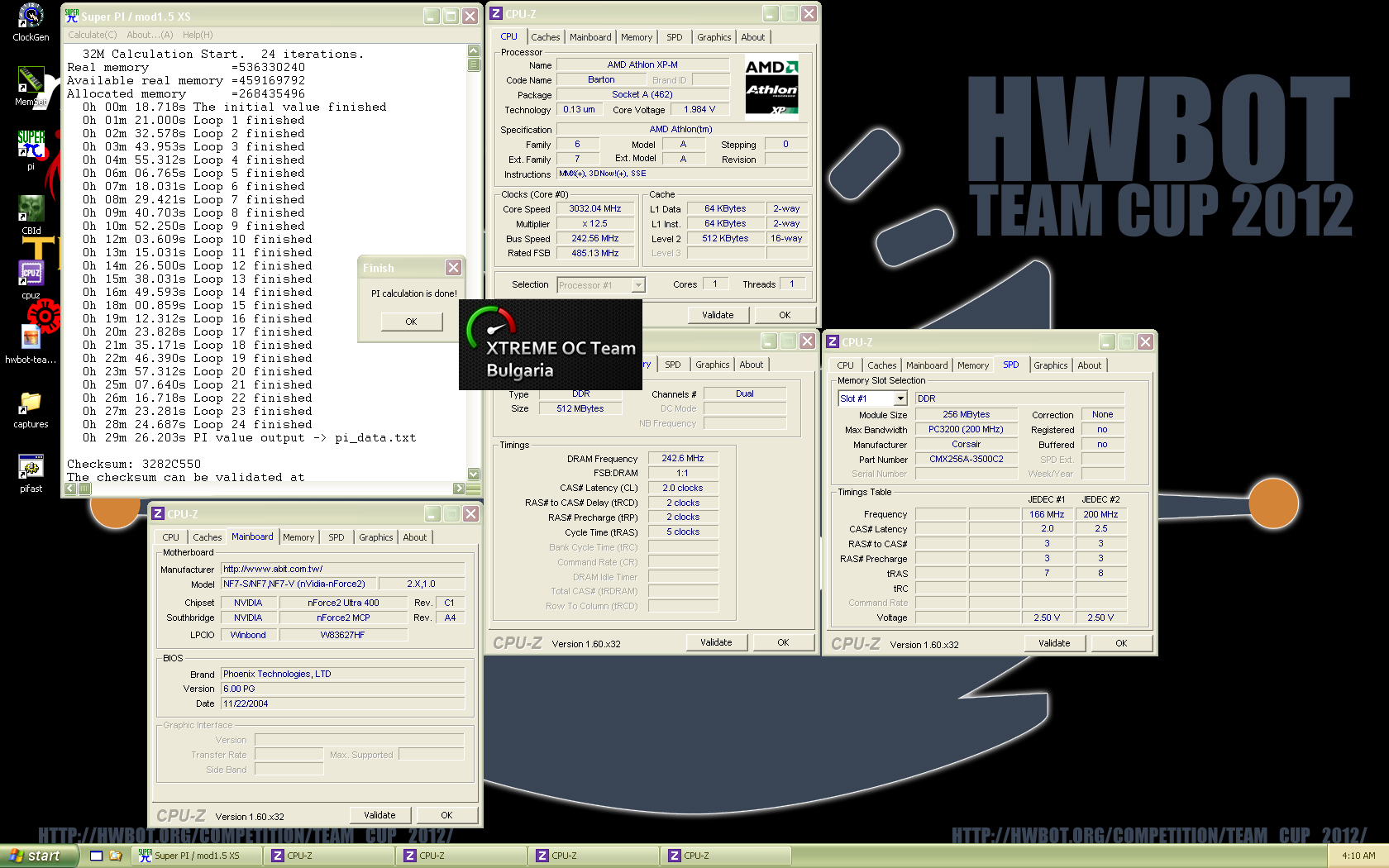The width and height of the screenshot is (1389, 868).
Task: Click the abit.com.tw manufacturer field
Action: tap(342, 569)
